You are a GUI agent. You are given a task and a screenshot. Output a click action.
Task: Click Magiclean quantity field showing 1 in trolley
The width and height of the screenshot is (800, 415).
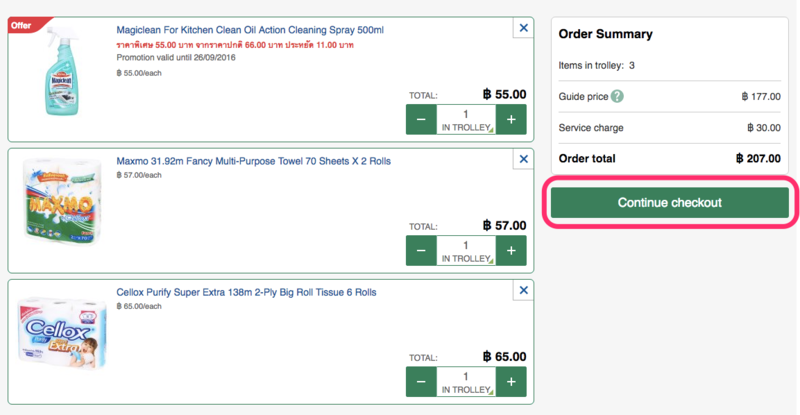(x=466, y=119)
